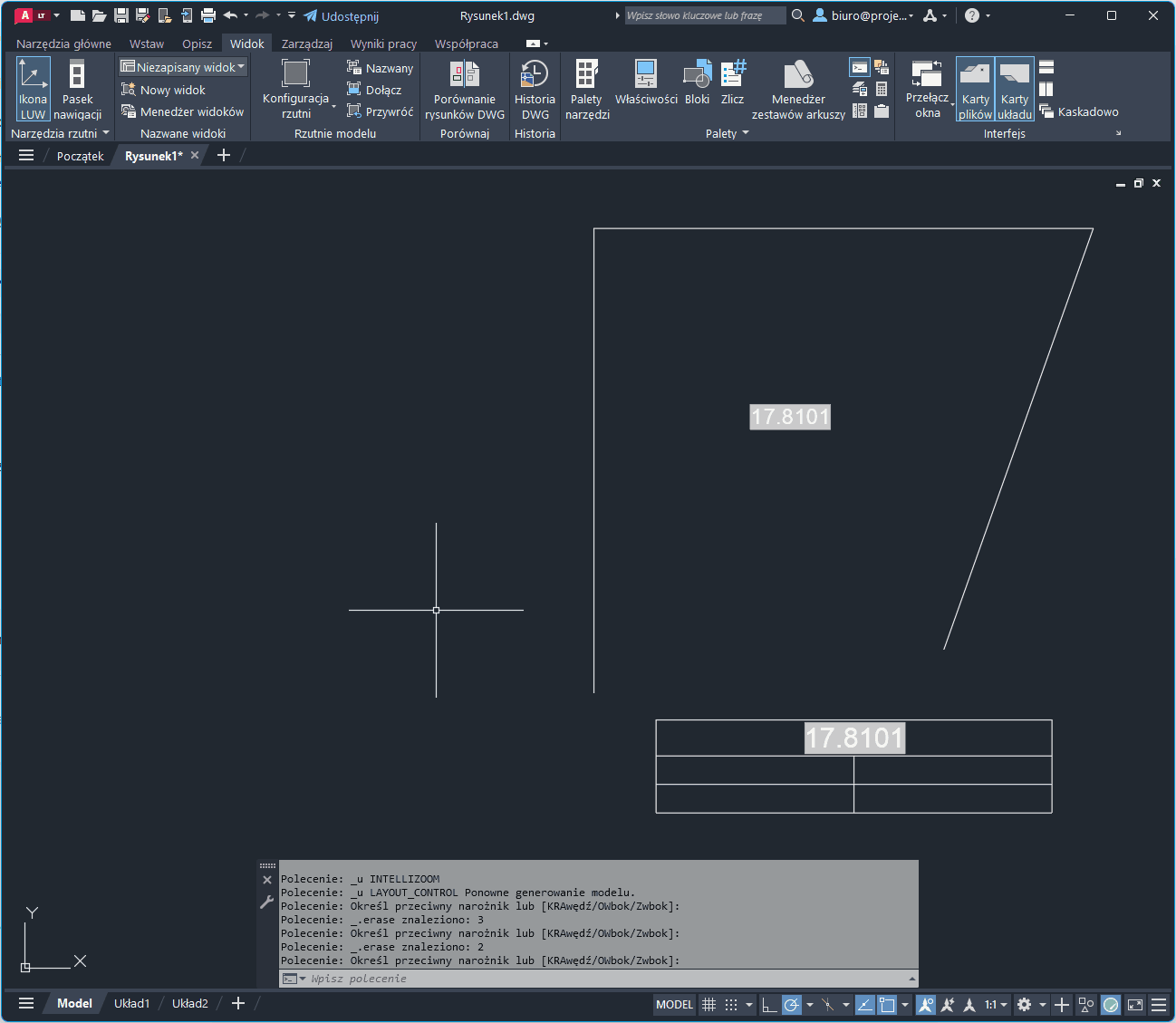
Task: Open Menedżer zestawów arkuszy
Action: pos(798,89)
